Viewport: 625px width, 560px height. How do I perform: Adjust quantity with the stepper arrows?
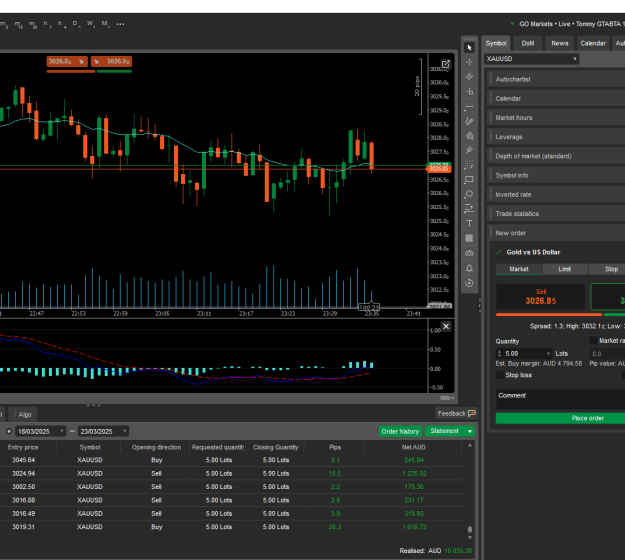point(499,354)
